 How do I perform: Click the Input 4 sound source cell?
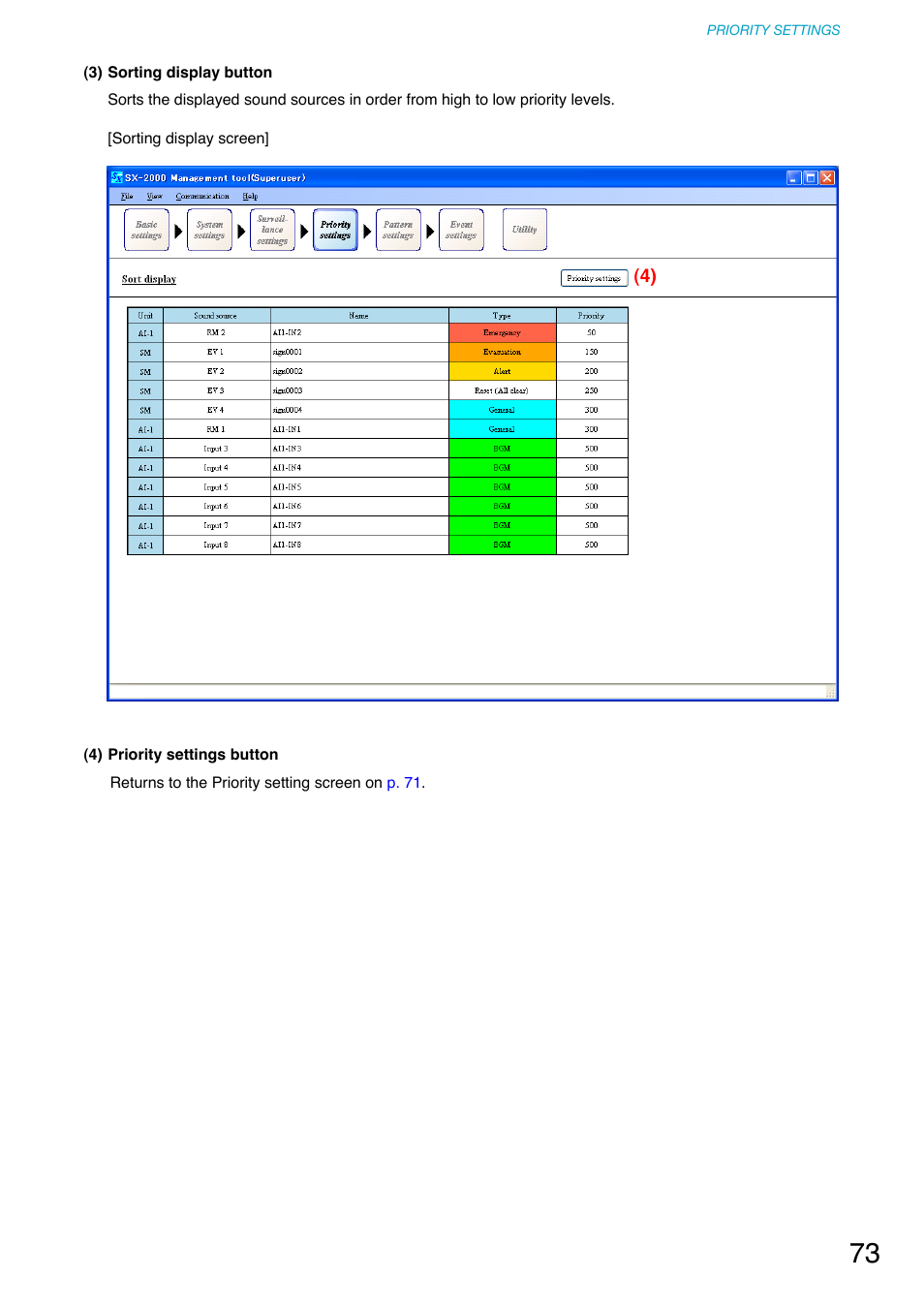coord(217,468)
